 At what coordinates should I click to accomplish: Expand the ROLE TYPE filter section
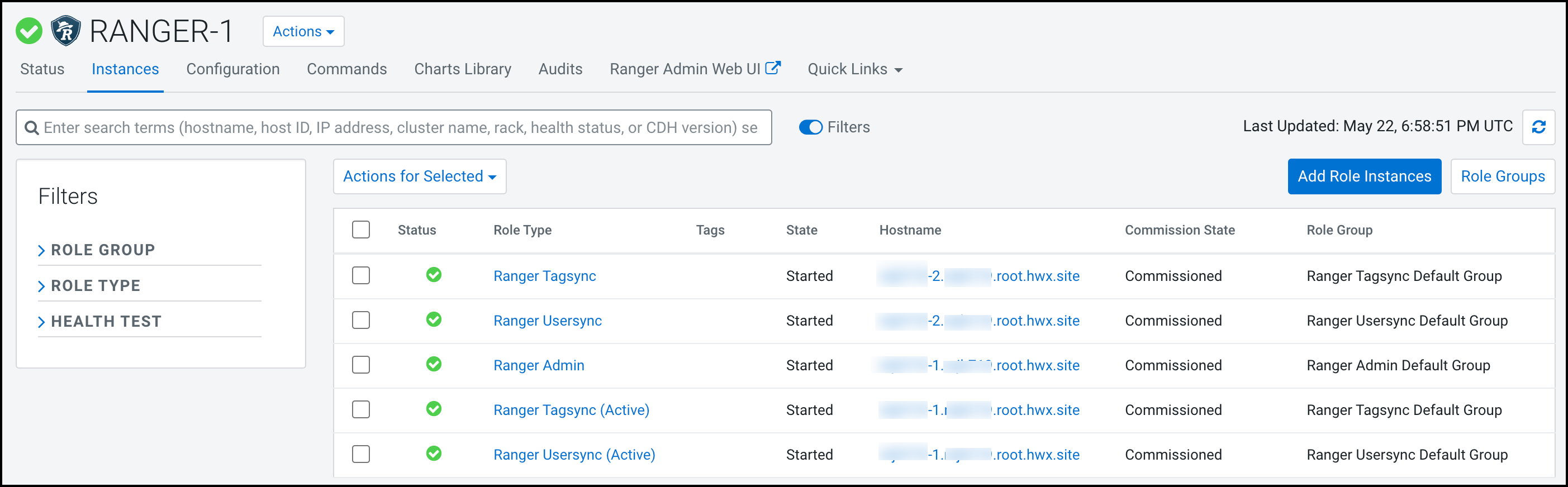coord(95,286)
